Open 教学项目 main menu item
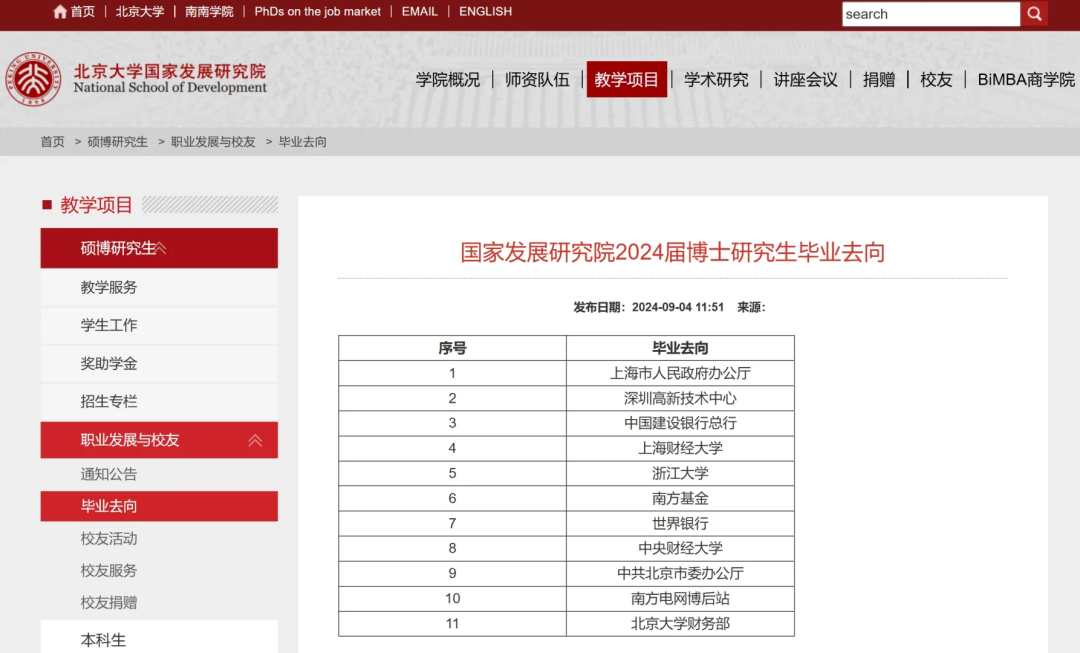1080x653 pixels. click(627, 79)
